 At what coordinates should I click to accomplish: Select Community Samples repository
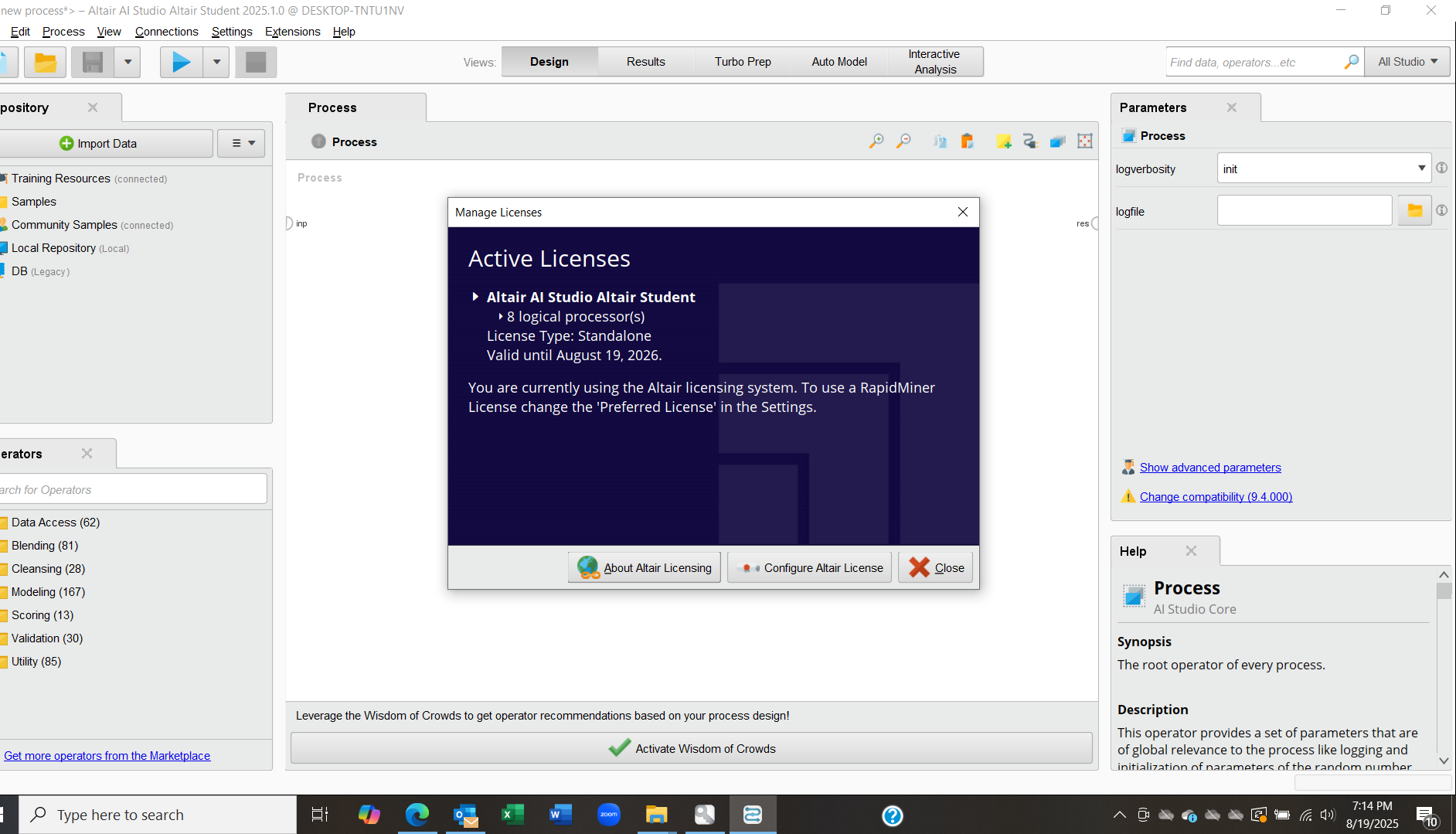[x=87, y=225]
